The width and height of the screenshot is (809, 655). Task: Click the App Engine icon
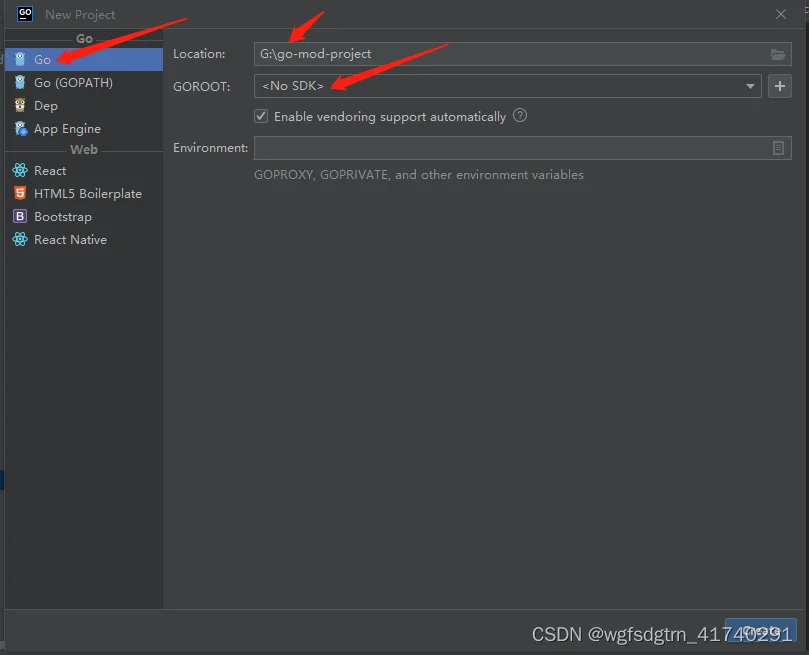pos(20,128)
